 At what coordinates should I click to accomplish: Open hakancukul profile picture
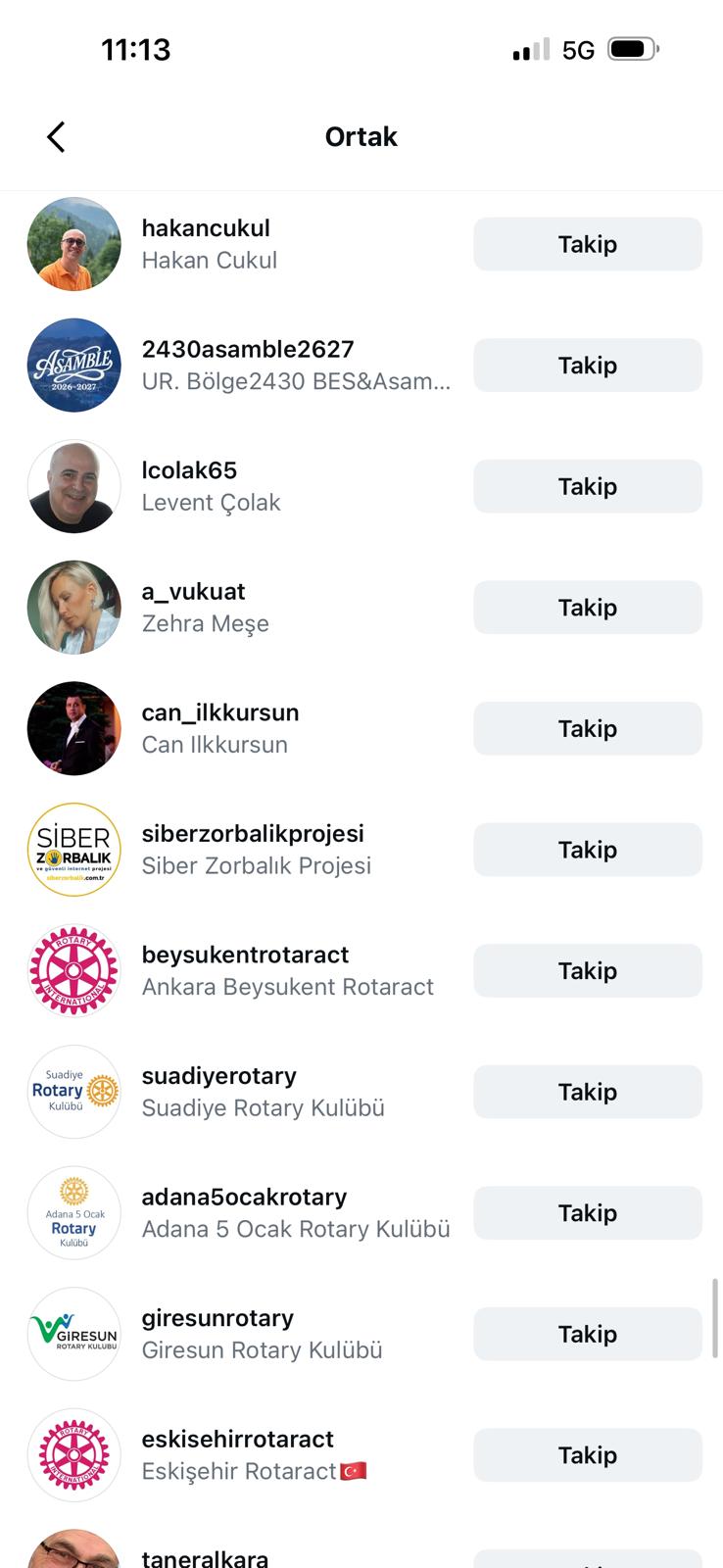tap(74, 244)
